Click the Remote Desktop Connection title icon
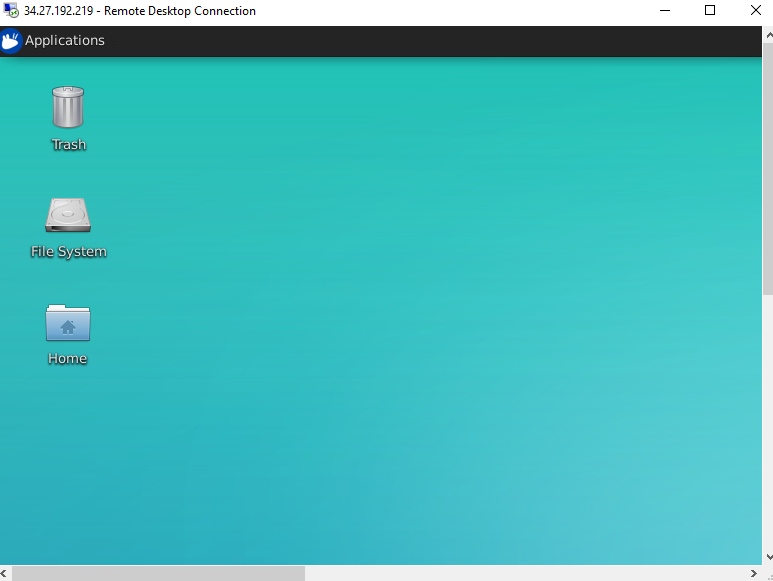This screenshot has height=581, width=773. [11, 10]
